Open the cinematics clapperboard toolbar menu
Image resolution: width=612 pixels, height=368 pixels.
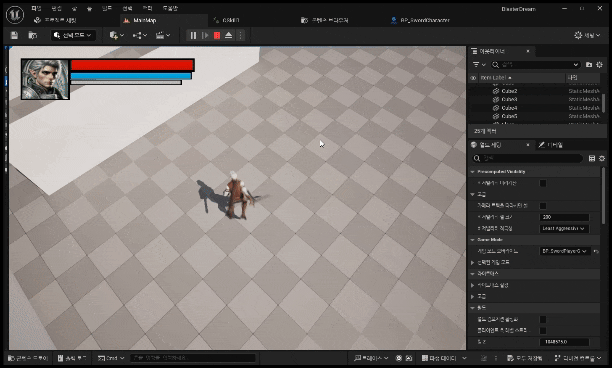163,36
